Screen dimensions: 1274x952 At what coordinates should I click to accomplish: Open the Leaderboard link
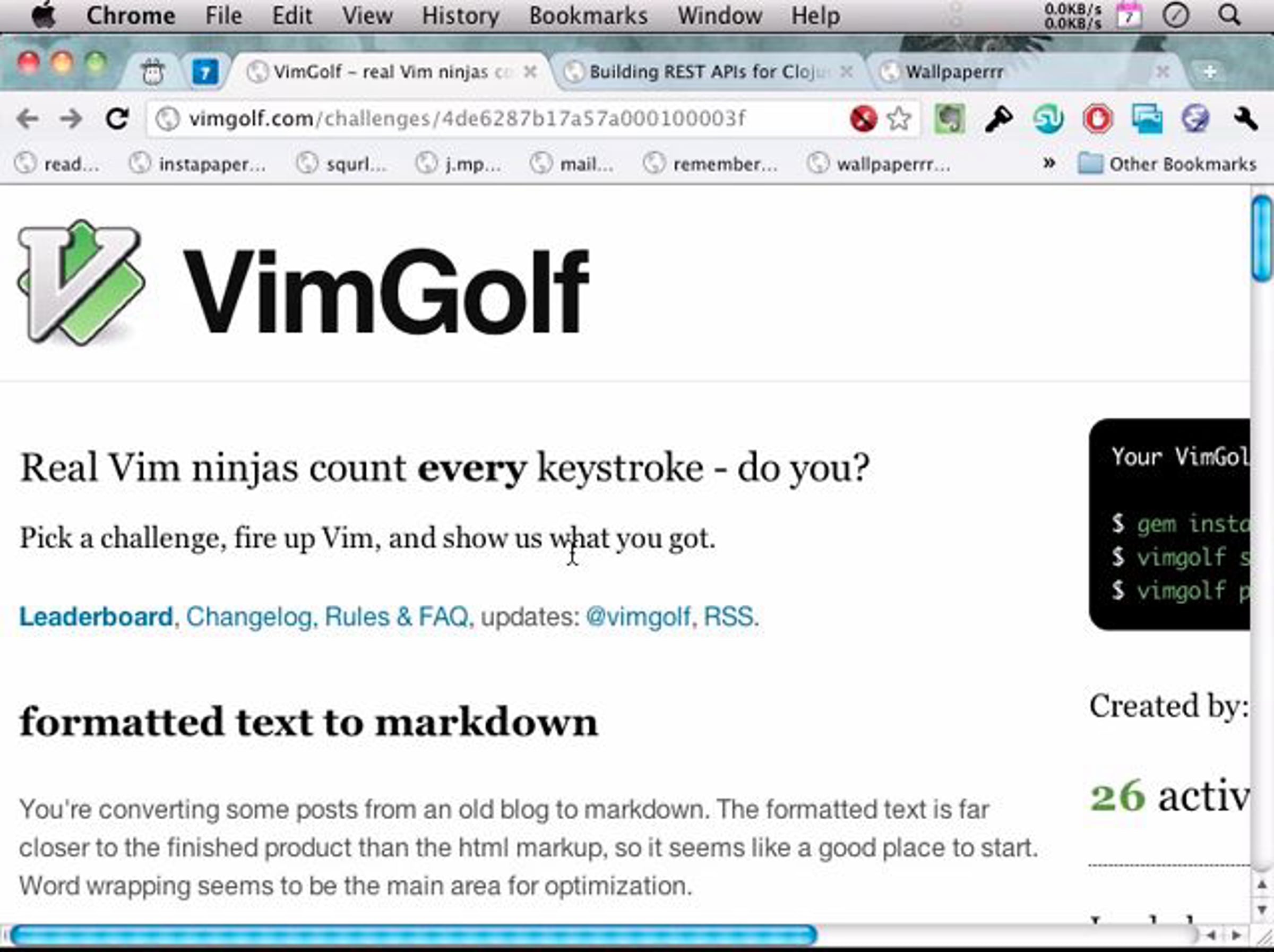point(96,617)
